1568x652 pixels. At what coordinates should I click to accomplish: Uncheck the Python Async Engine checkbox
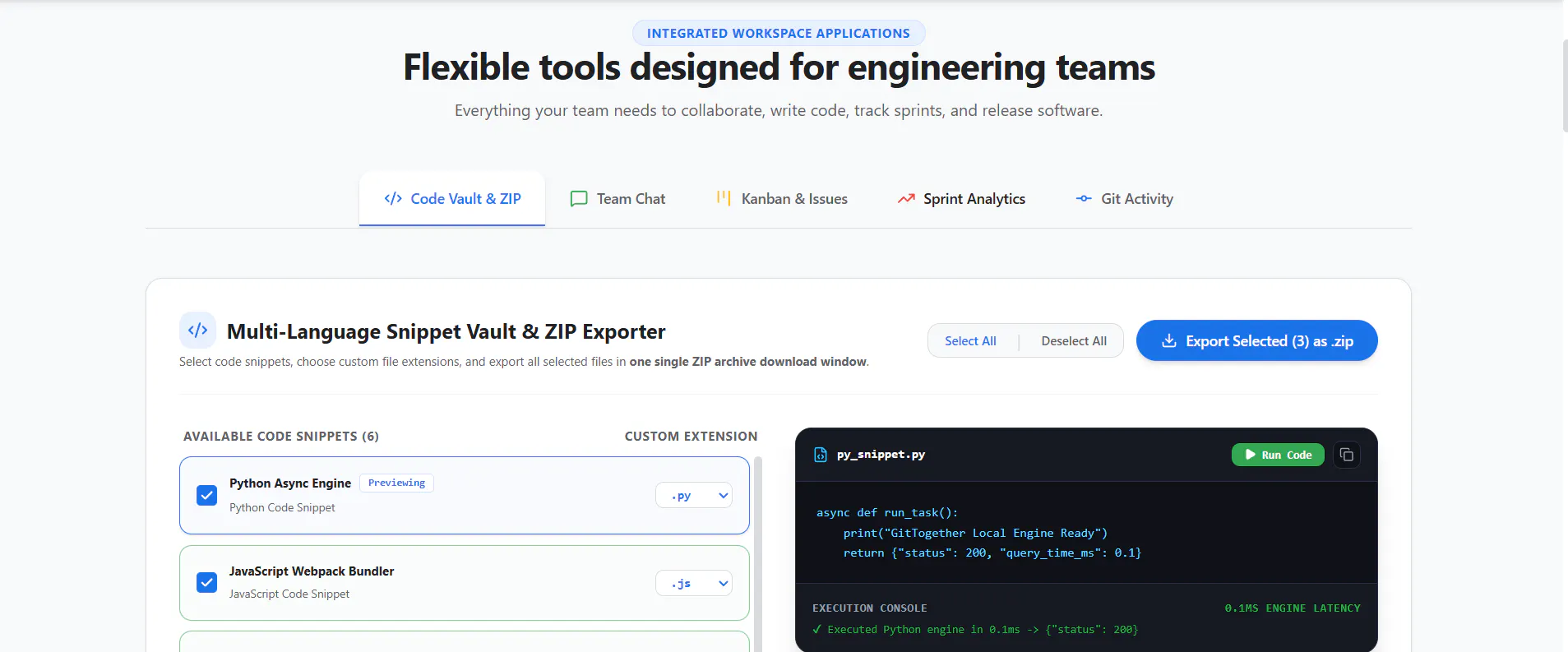207,495
